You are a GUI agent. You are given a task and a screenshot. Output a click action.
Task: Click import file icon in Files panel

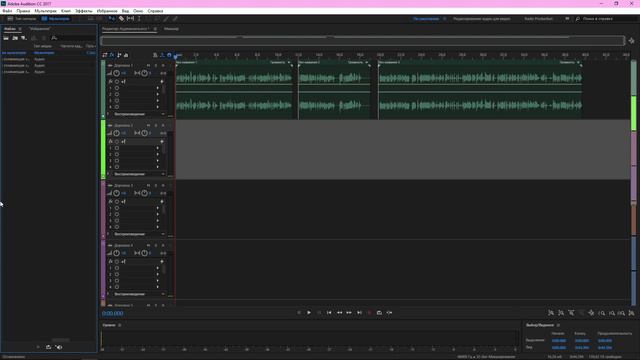pyautogui.click(x=15, y=38)
